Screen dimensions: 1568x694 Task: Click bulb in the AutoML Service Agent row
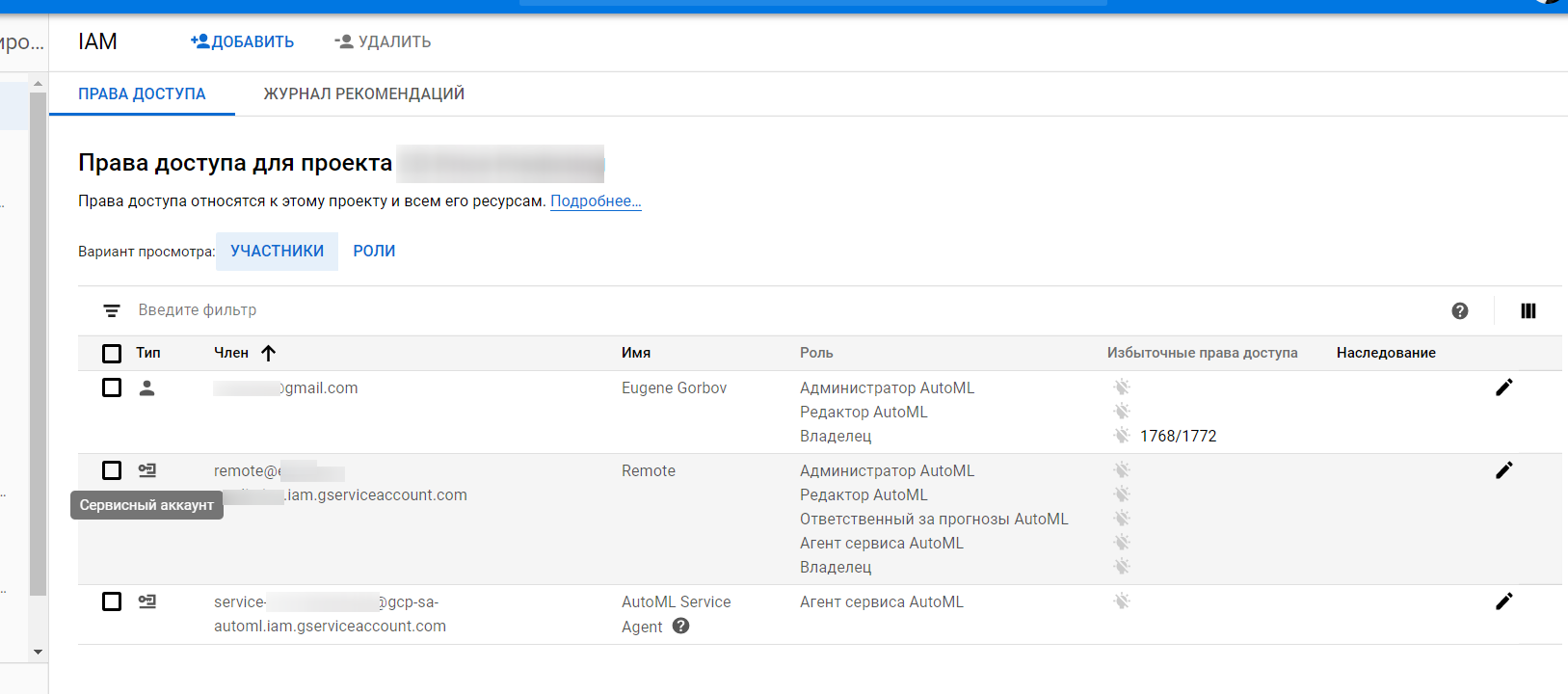(x=1122, y=601)
